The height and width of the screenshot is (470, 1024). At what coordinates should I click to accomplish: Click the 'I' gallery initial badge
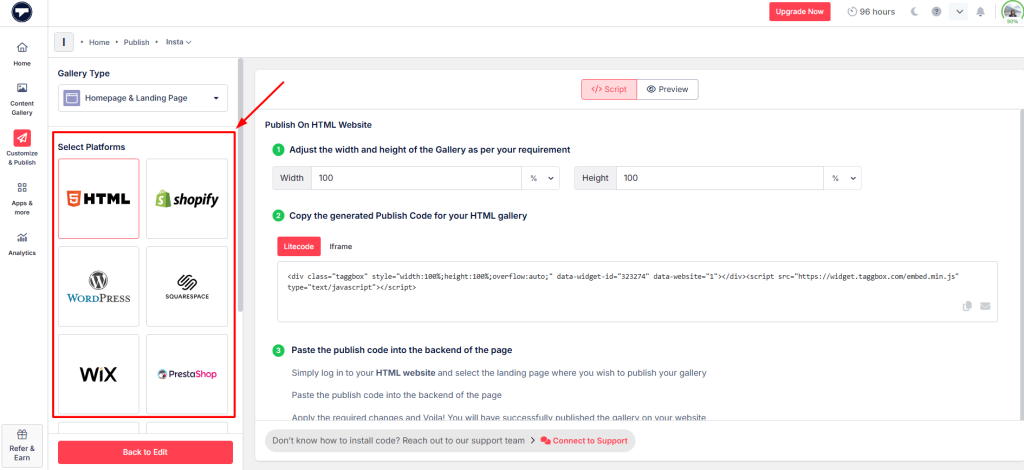[63, 42]
